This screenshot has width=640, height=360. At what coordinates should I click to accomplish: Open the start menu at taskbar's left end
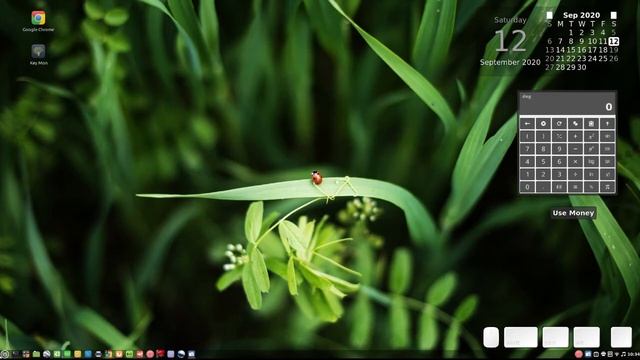(4, 354)
